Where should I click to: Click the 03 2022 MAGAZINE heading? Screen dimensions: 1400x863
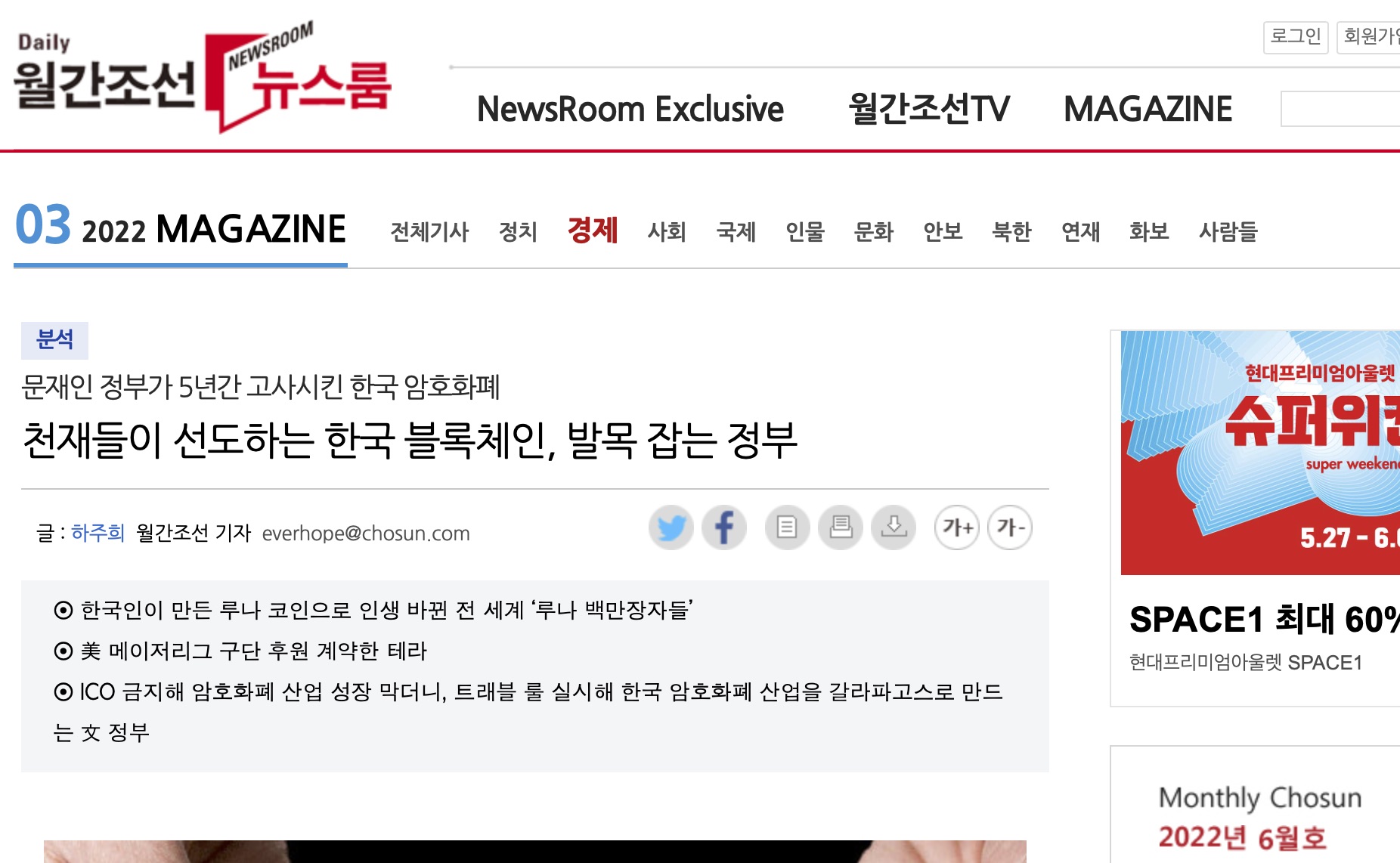181,227
